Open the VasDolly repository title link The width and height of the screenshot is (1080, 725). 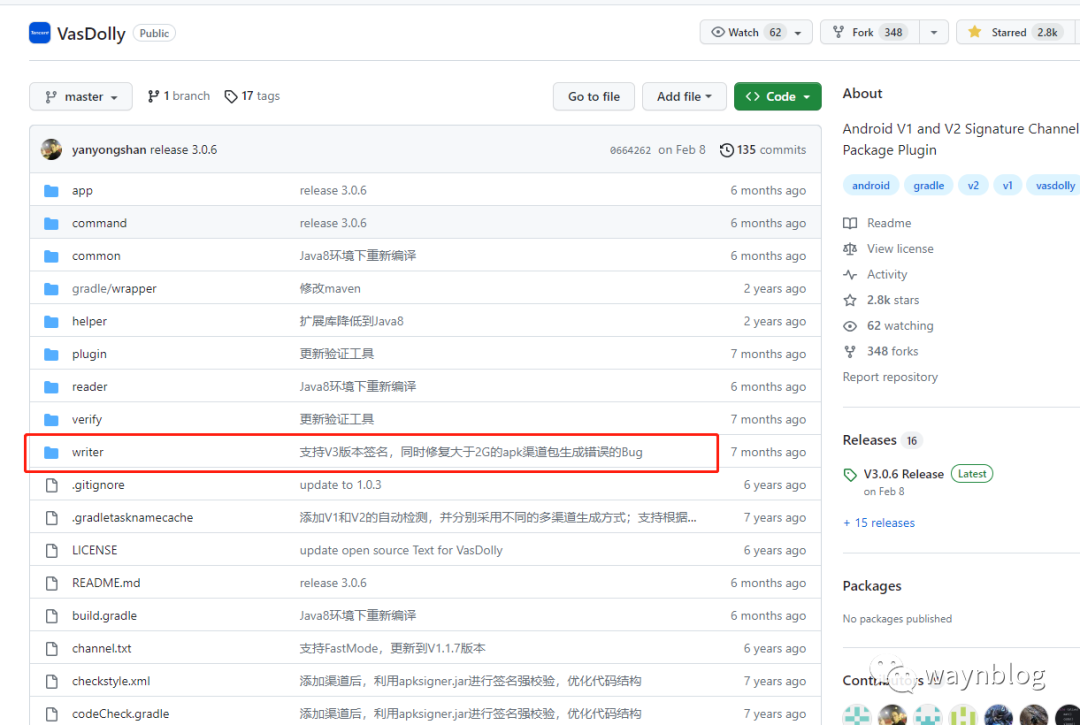coord(91,34)
